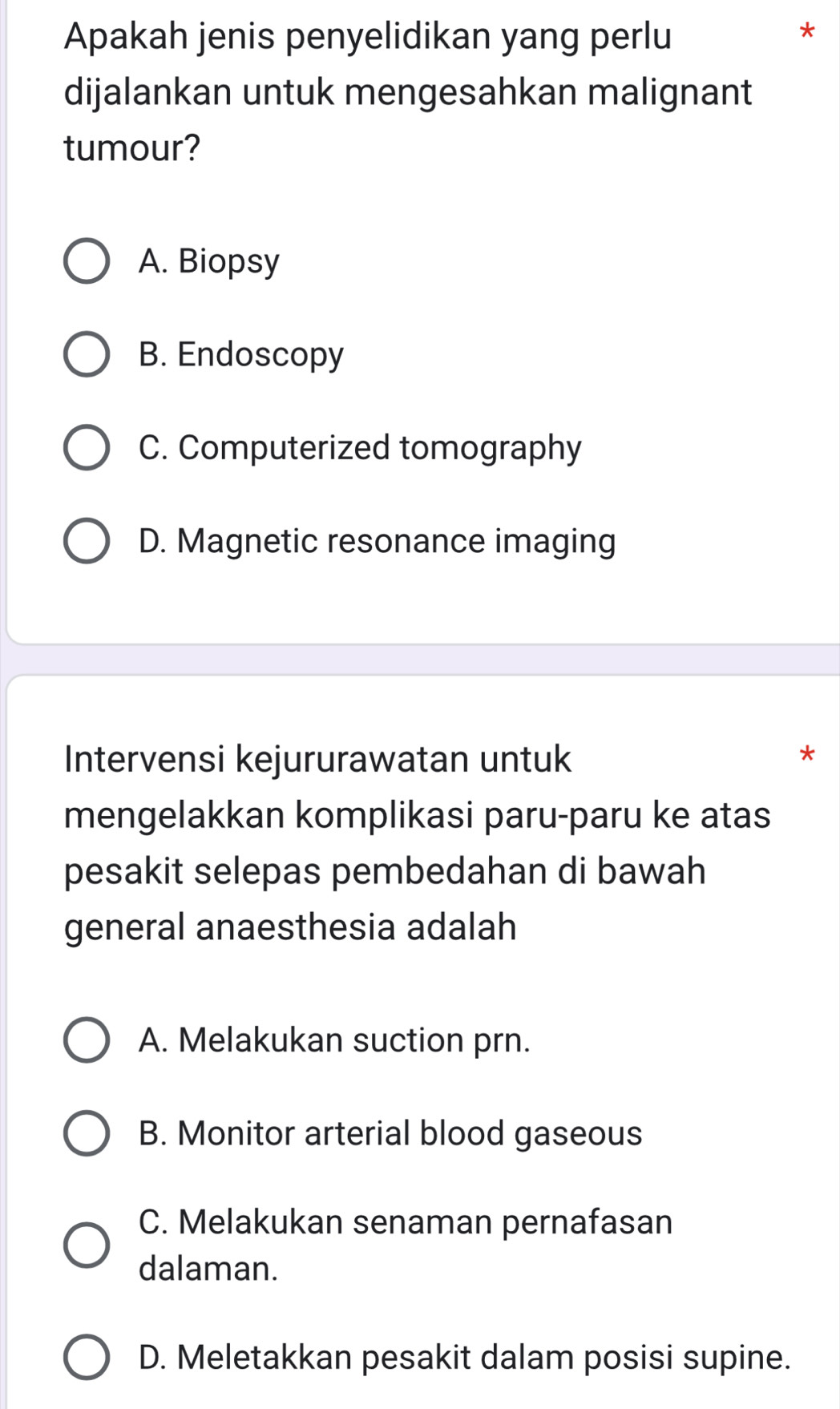840x1409 pixels.
Task: Choose radio for B. Monitor arterial blood gaseous
Action: [87, 1133]
